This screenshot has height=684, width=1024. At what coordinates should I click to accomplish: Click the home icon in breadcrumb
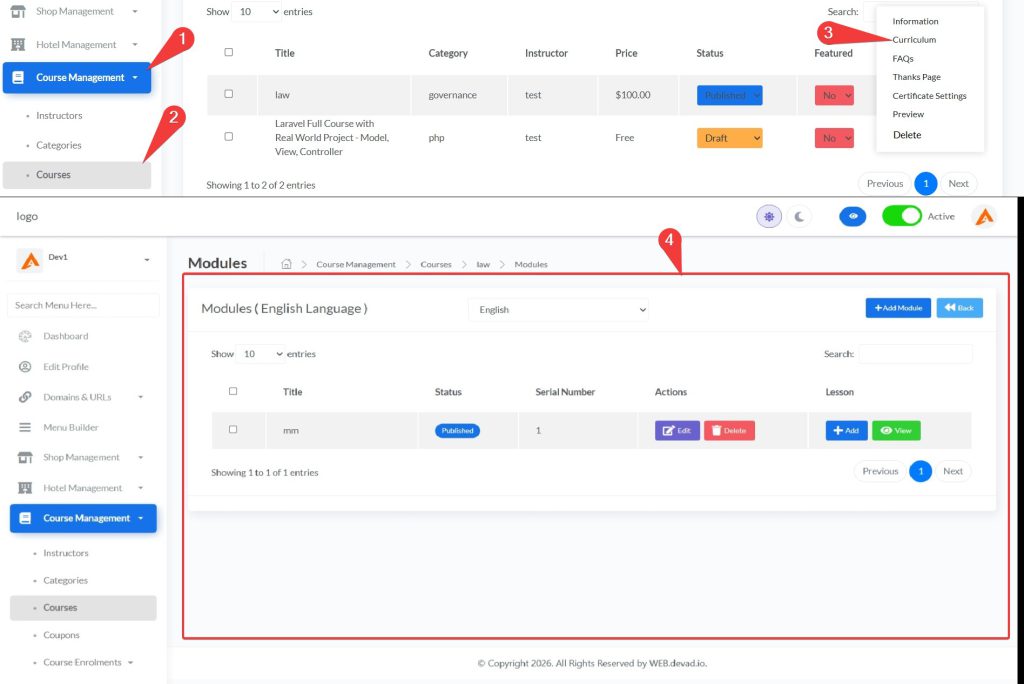[x=286, y=264]
